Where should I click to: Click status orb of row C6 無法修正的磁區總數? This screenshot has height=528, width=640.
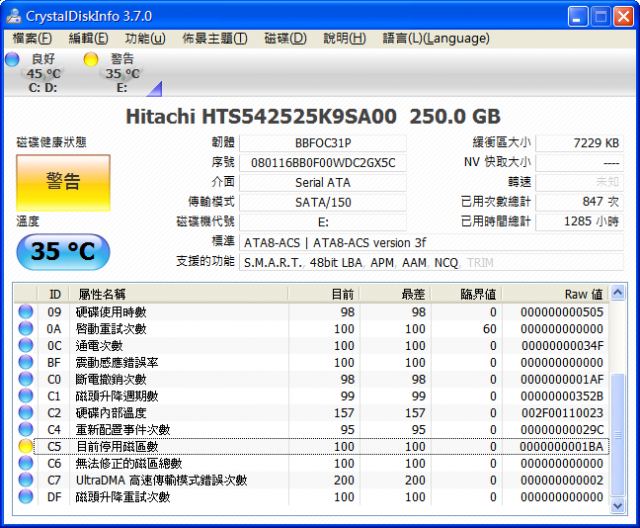point(26,463)
